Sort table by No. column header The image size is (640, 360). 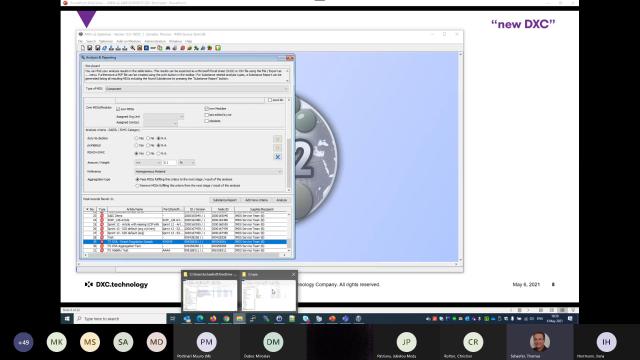click(90, 209)
